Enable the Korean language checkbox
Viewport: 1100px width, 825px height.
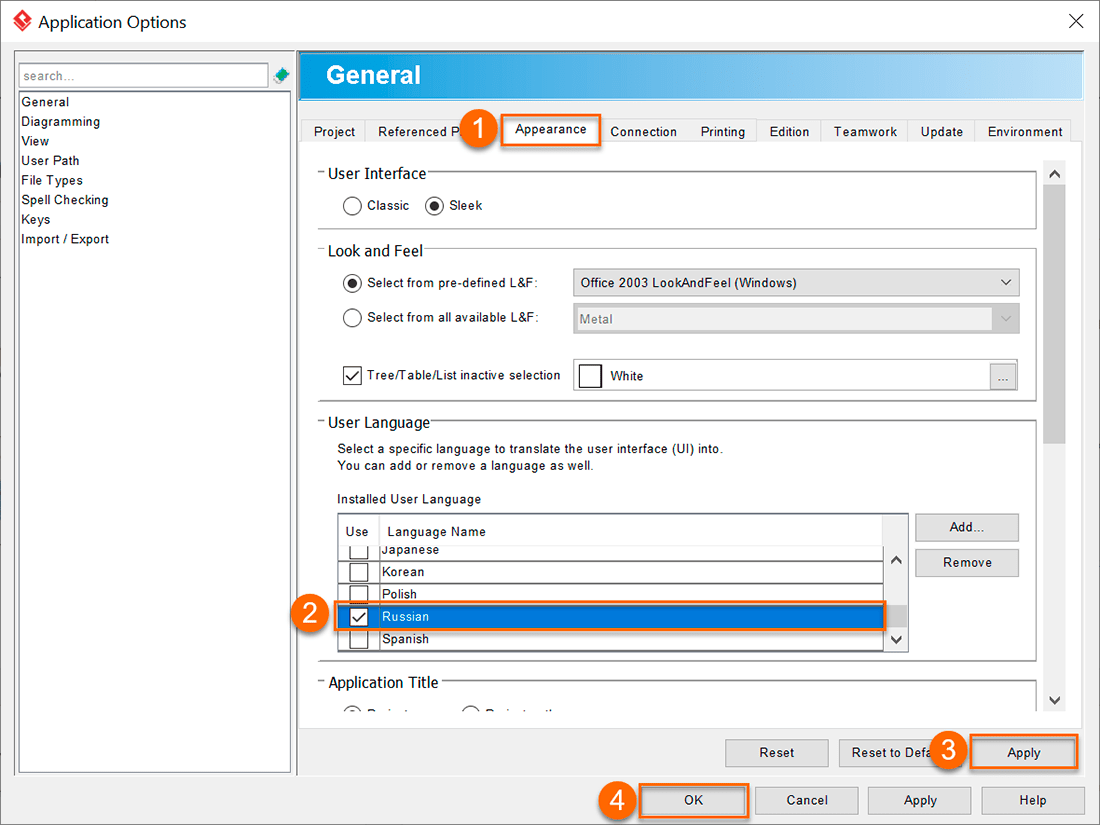[358, 572]
